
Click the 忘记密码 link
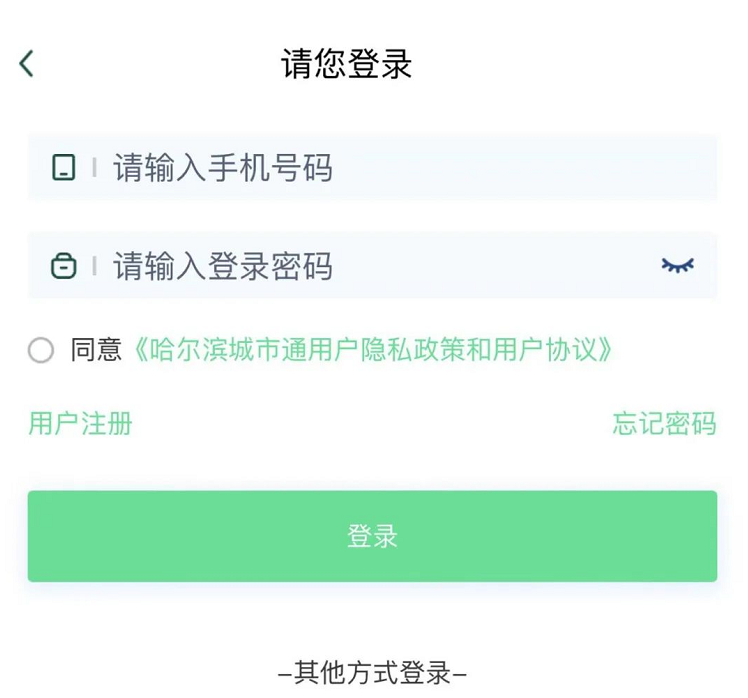point(664,423)
